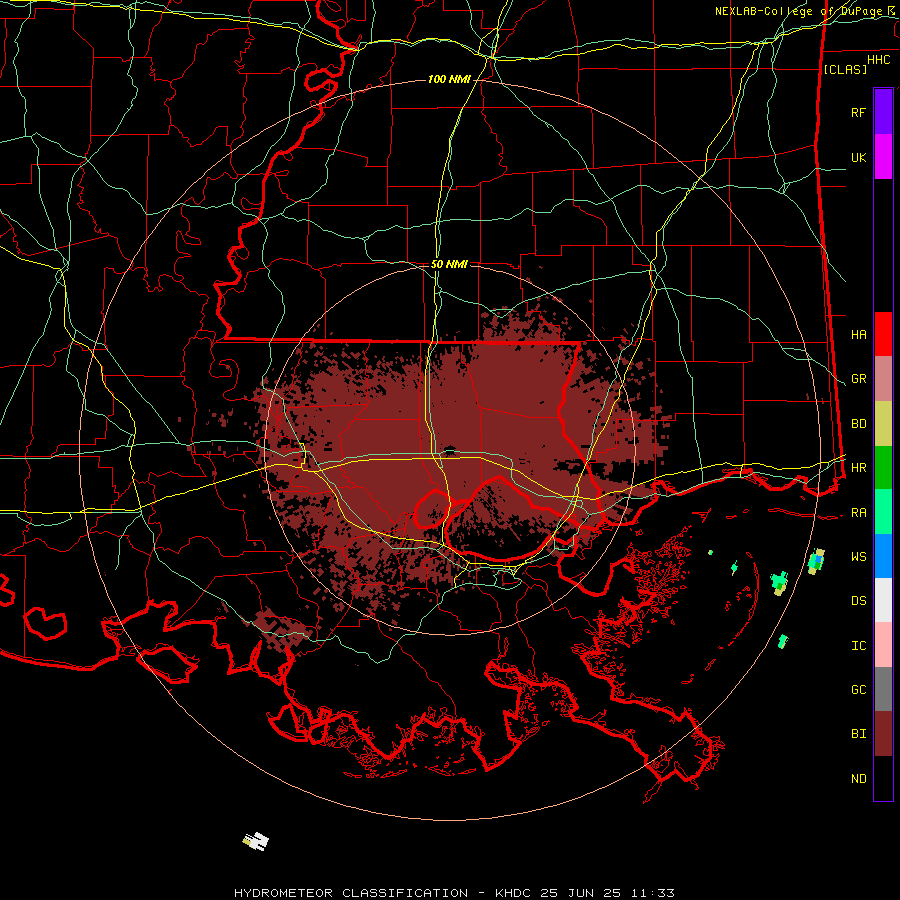The height and width of the screenshot is (900, 900).
Task: Select the GC gray legend swatch
Action: pos(883,689)
